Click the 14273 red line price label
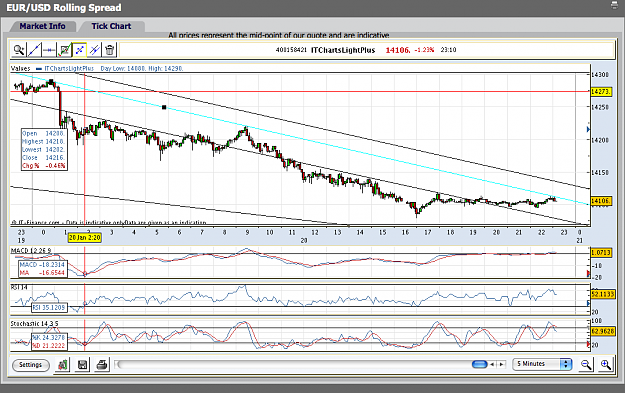The image size is (625, 393). click(600, 92)
